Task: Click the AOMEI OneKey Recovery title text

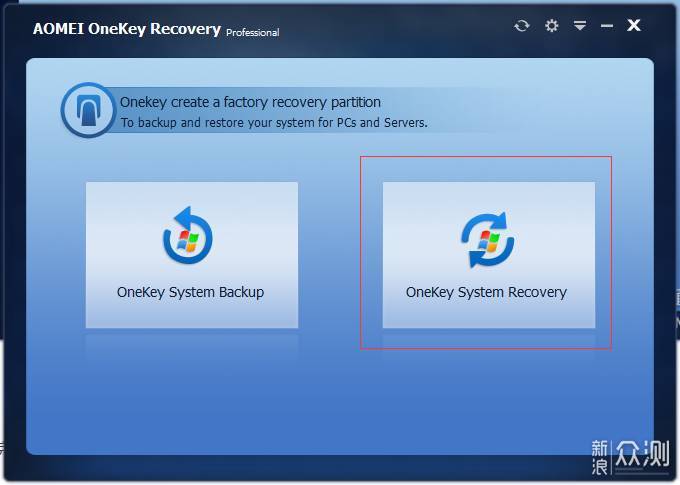Action: (126, 29)
